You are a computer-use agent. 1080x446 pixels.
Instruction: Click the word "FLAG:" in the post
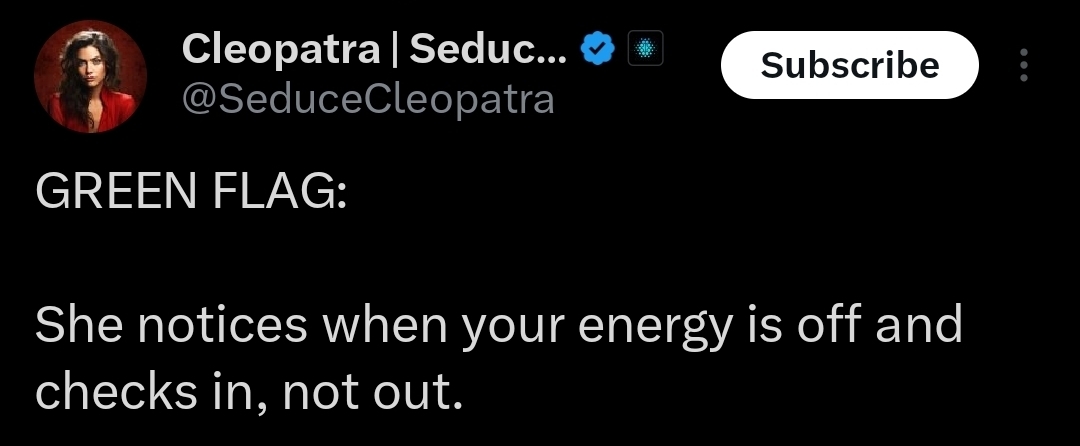click(x=279, y=191)
